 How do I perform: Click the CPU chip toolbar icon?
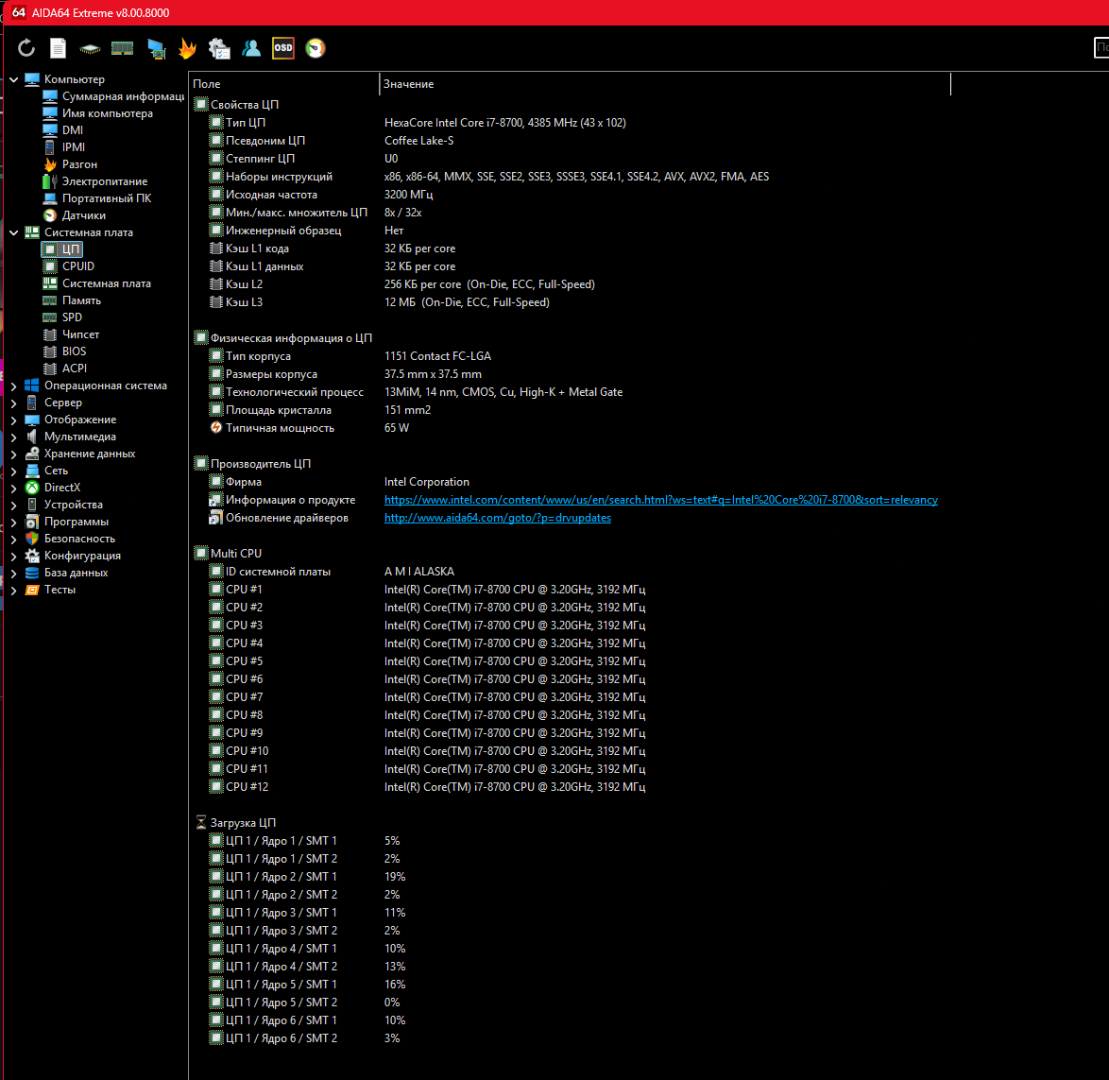pos(91,48)
